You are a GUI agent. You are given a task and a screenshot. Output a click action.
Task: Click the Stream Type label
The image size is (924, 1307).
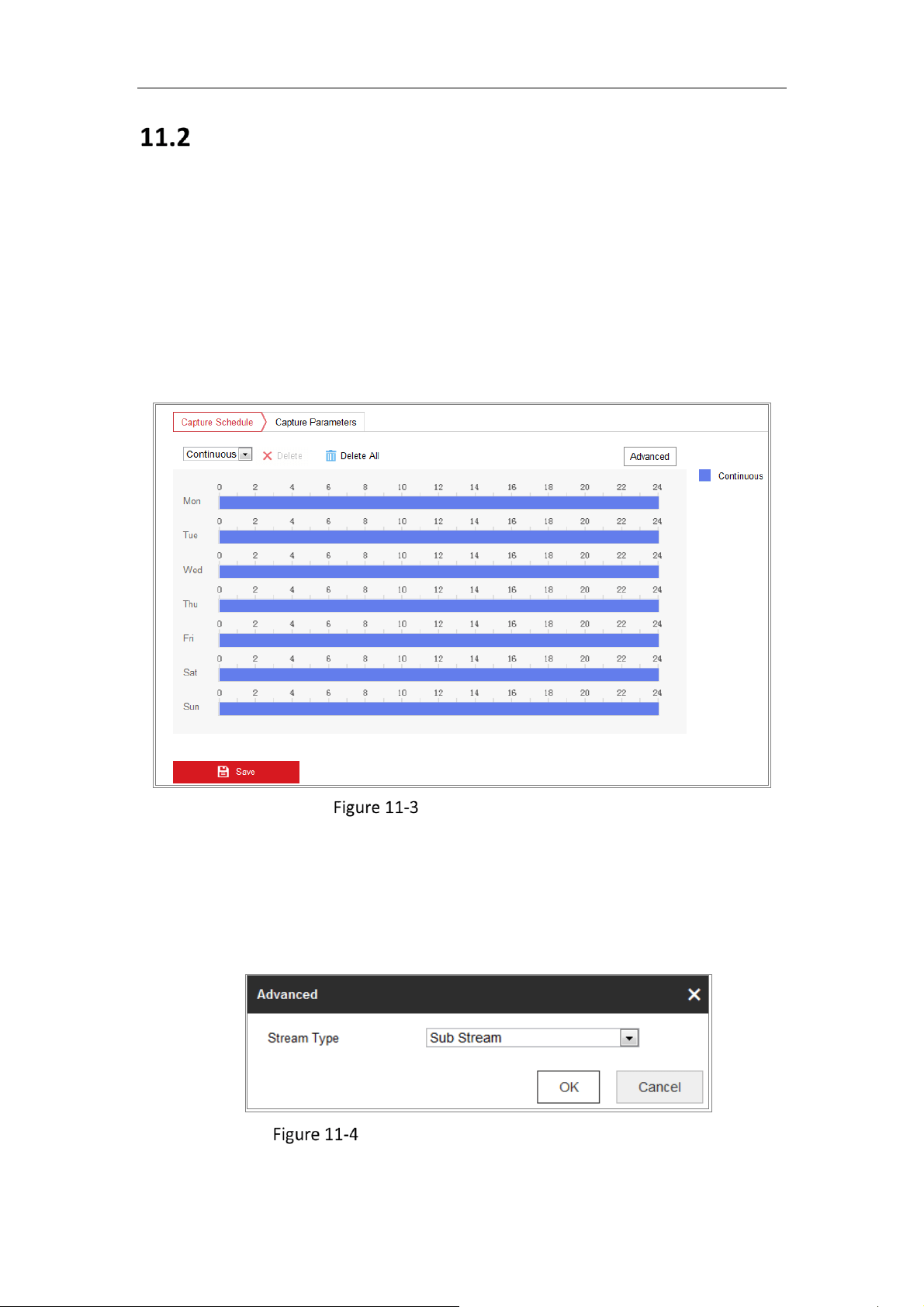[x=303, y=1038]
